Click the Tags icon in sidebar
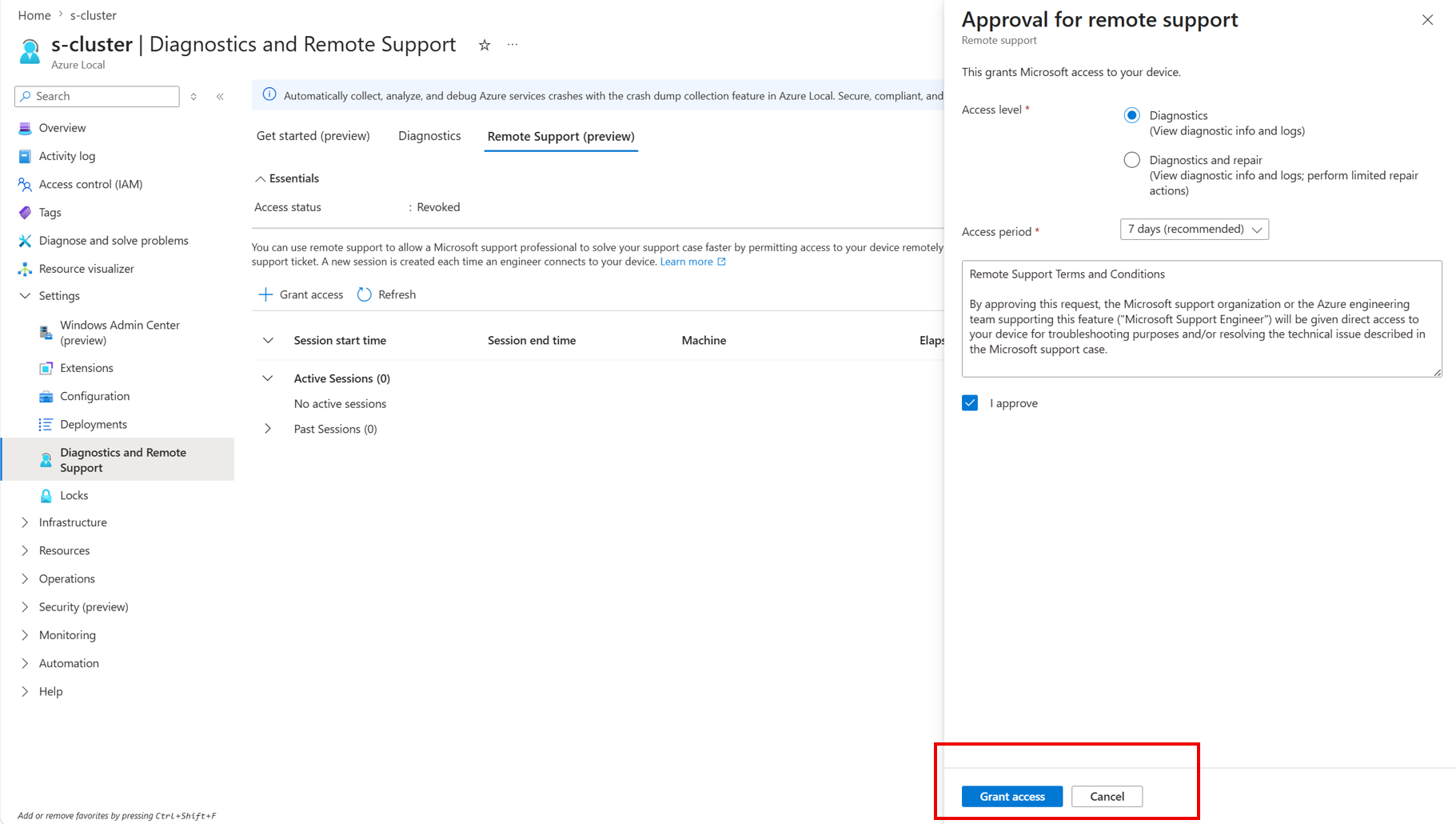This screenshot has width=1456, height=824. 25,212
